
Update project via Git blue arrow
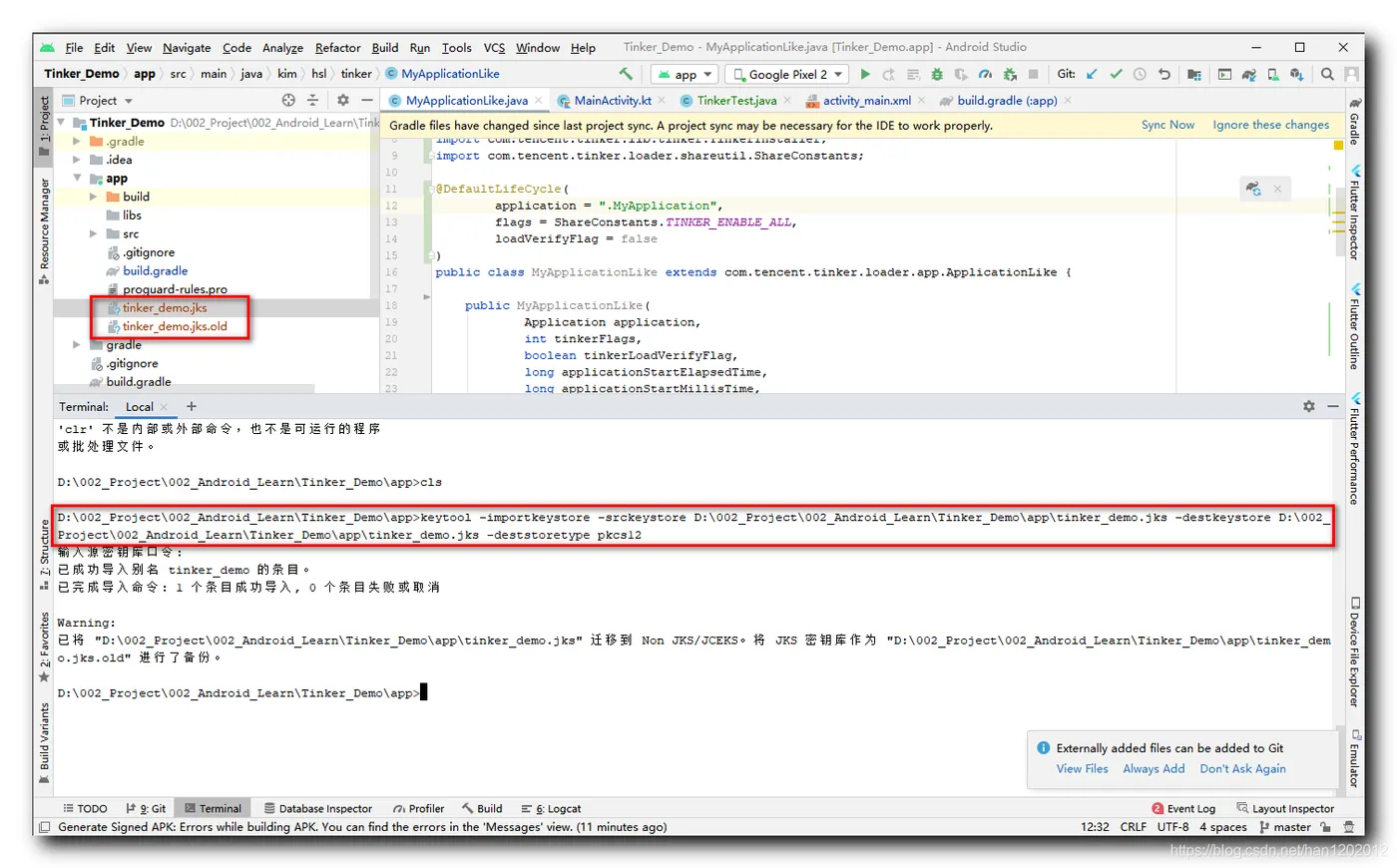click(x=1092, y=74)
